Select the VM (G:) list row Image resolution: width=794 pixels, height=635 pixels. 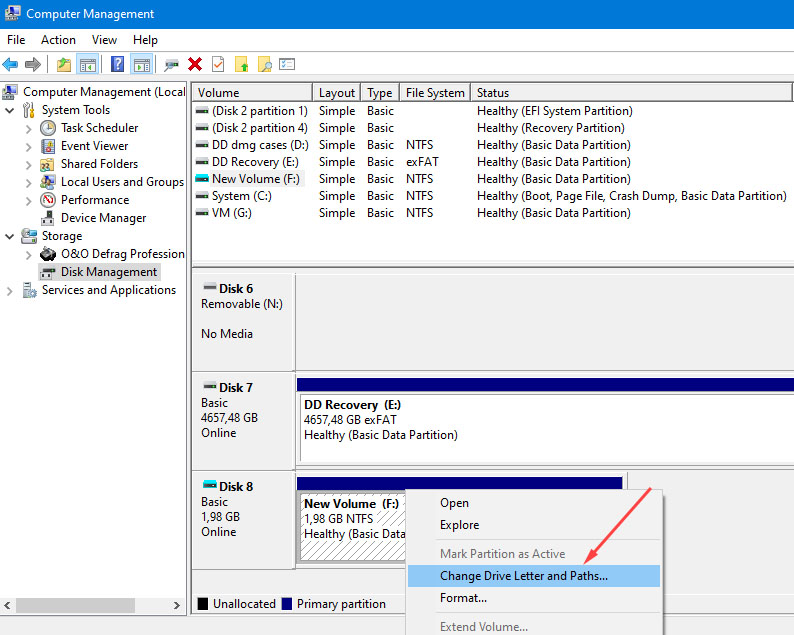491,213
